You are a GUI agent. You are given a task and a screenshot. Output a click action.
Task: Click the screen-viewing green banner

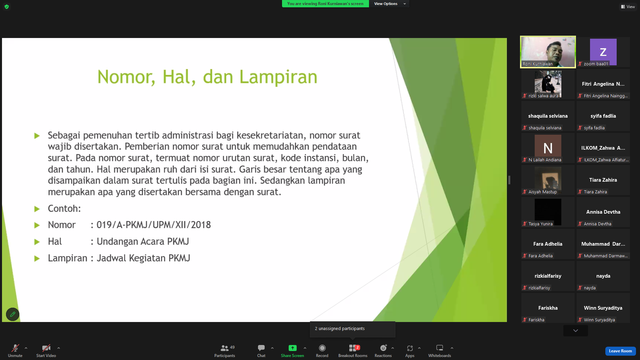click(x=325, y=4)
